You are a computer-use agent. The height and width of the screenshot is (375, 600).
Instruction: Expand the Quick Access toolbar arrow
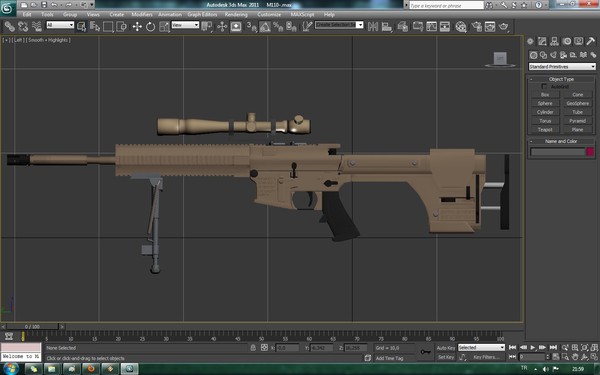92,5
